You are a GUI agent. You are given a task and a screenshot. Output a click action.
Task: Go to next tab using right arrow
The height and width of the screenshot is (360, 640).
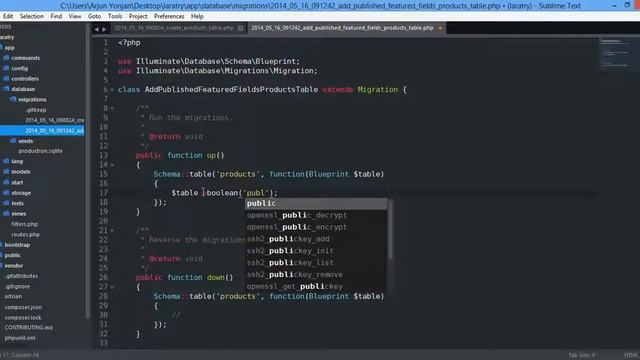(104, 29)
